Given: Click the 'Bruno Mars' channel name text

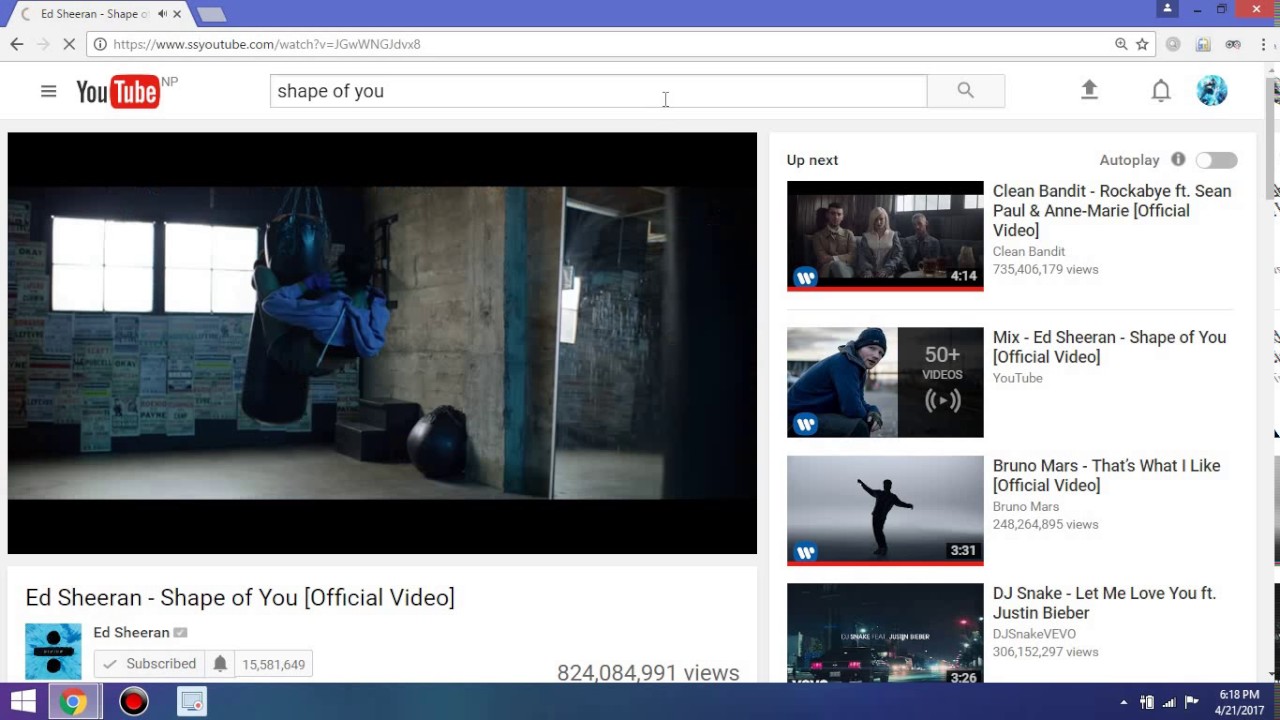Looking at the screenshot, I should 1026,507.
